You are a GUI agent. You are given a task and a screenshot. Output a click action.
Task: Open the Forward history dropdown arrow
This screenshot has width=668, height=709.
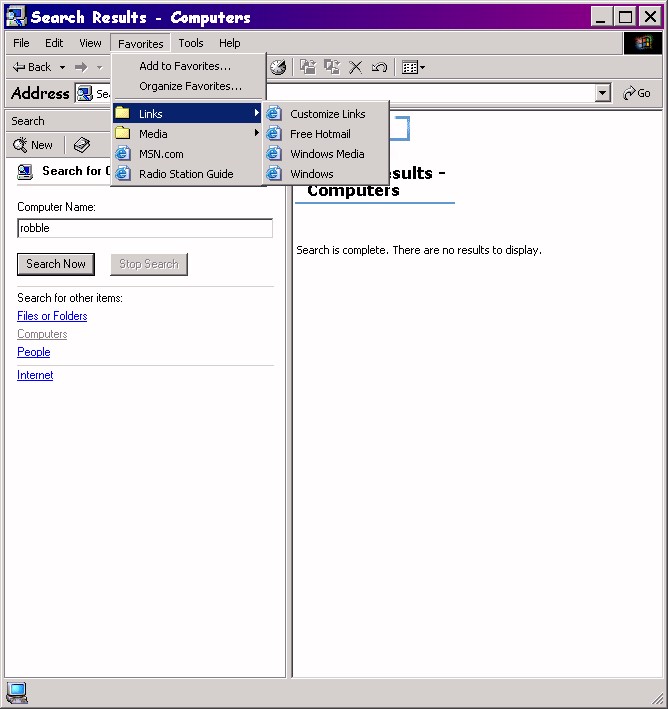click(99, 67)
